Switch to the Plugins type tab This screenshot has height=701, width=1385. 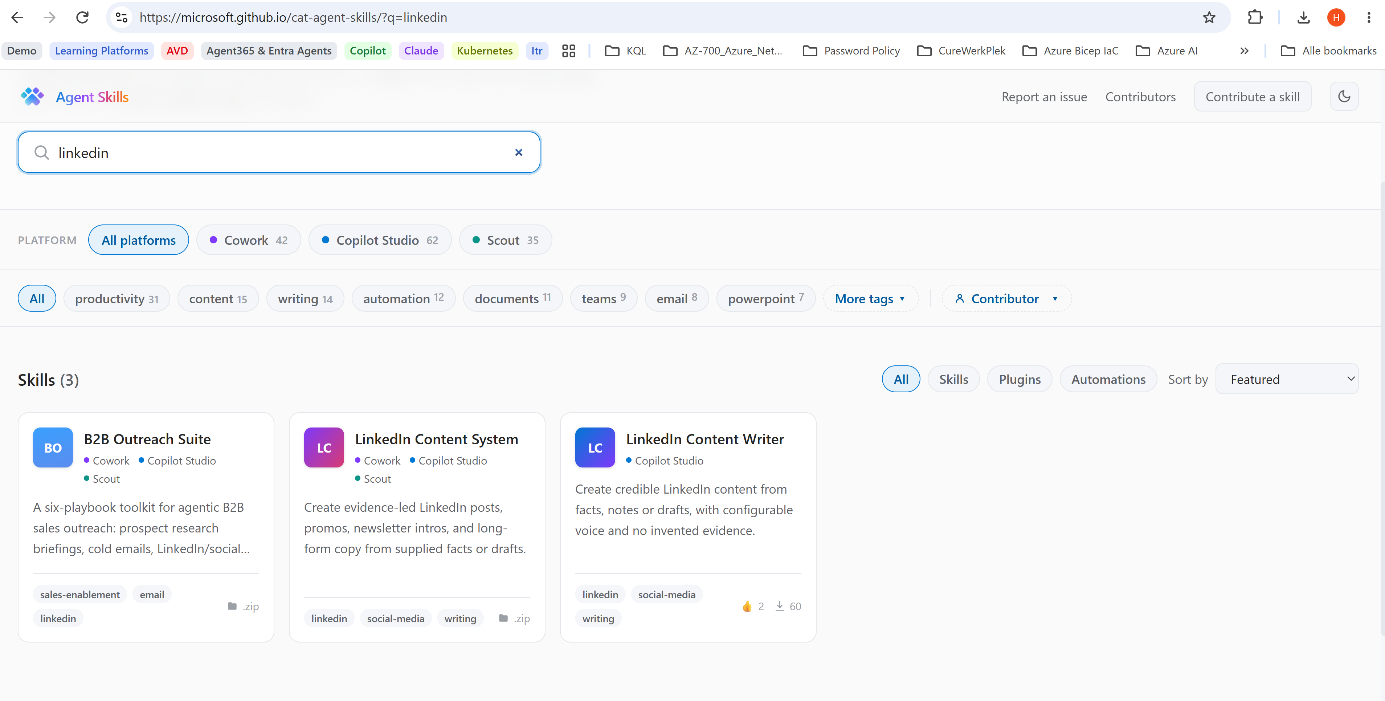click(x=1020, y=379)
